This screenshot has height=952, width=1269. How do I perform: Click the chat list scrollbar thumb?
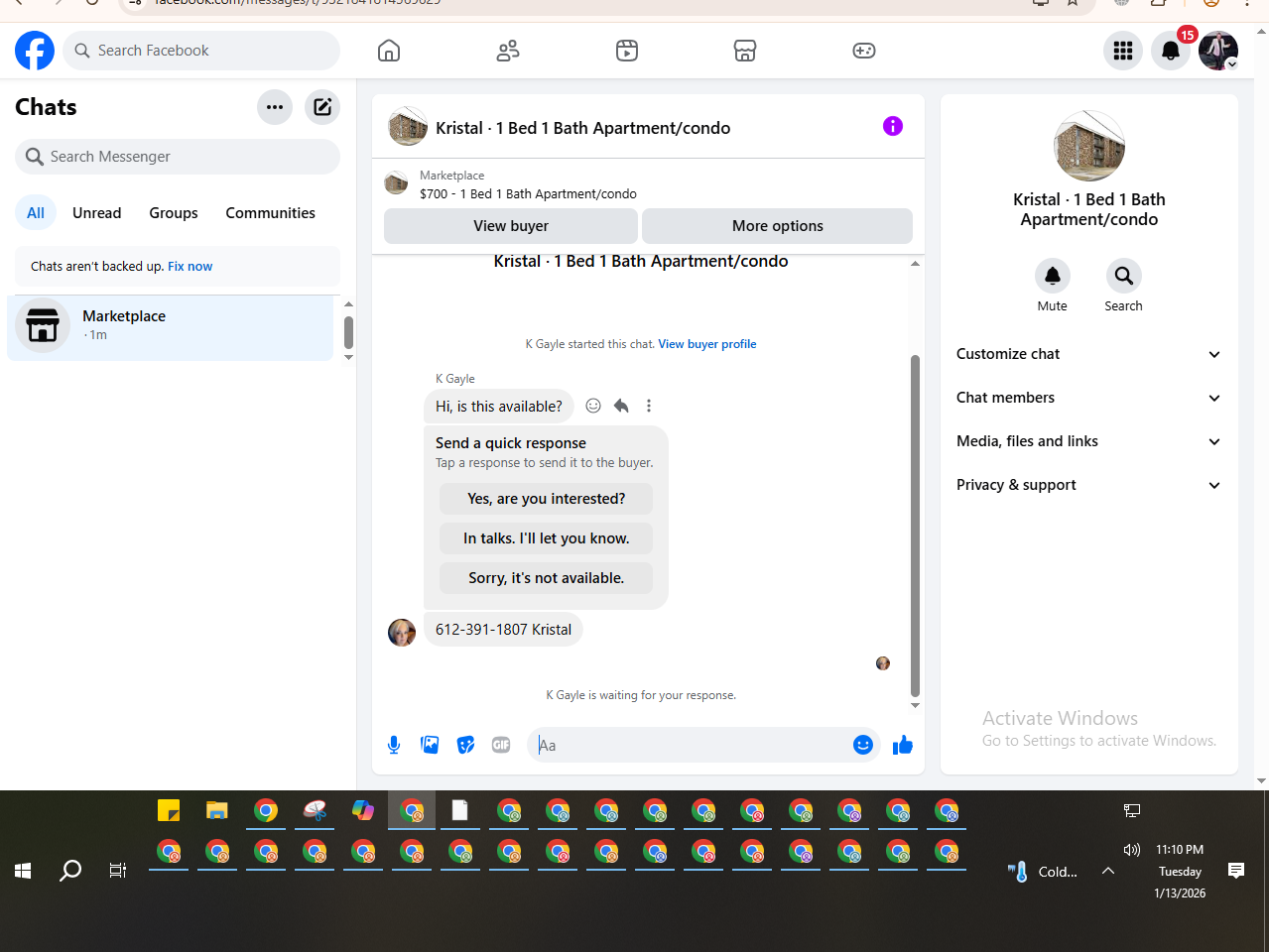(x=348, y=332)
